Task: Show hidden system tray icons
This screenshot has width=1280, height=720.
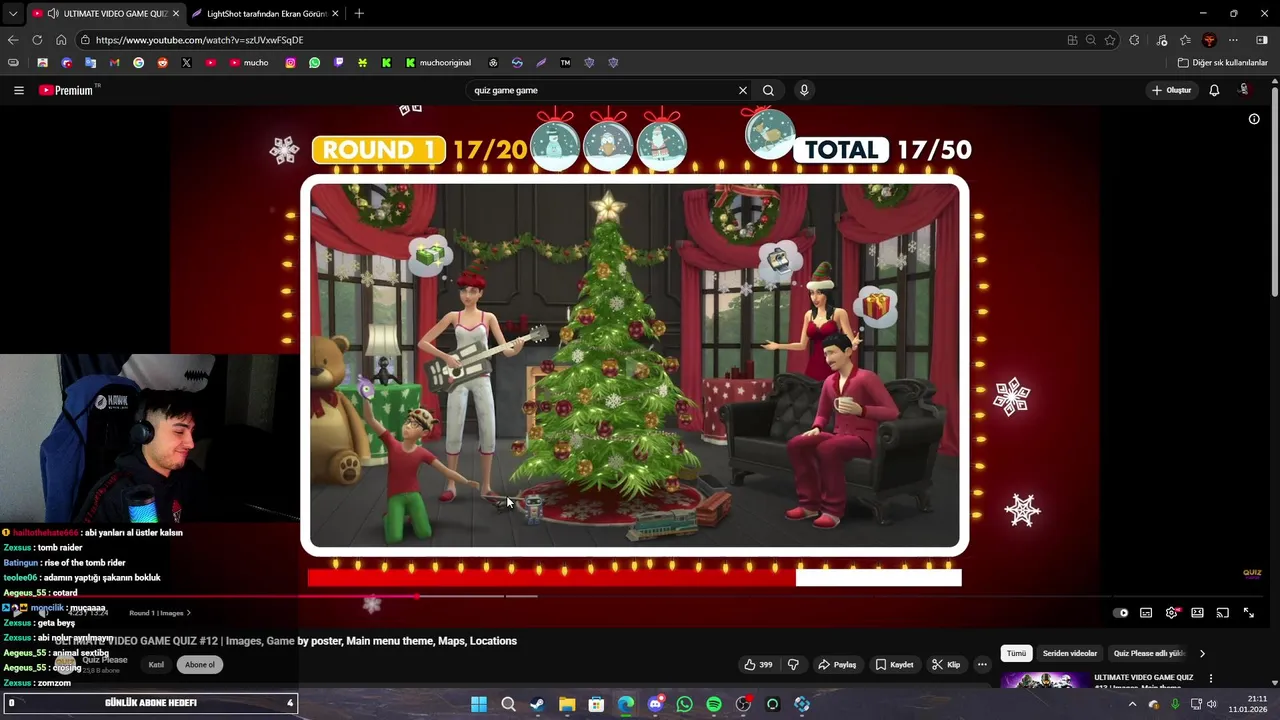Action: (x=1132, y=704)
